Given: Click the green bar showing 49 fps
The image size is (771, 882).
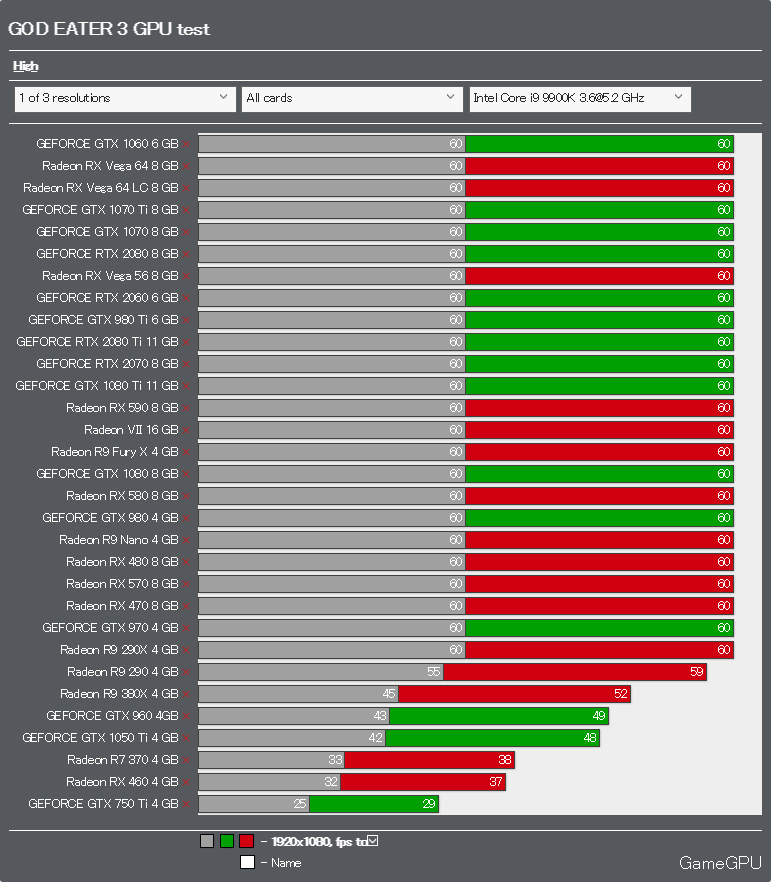Looking at the screenshot, I should 499,716.
